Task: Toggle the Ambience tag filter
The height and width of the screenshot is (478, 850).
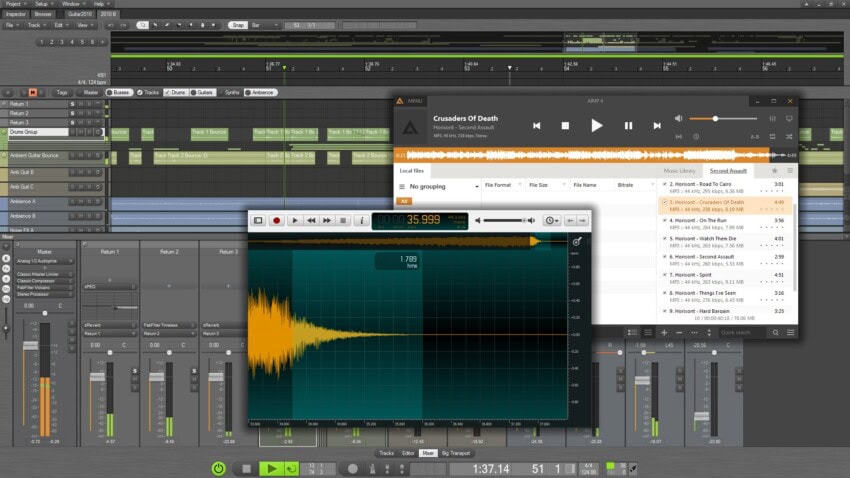Action: (260, 92)
